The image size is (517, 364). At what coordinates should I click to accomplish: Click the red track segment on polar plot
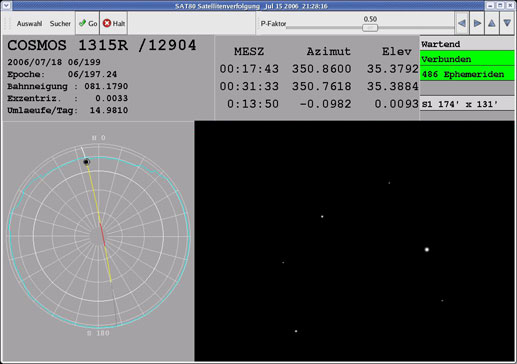pos(102,235)
